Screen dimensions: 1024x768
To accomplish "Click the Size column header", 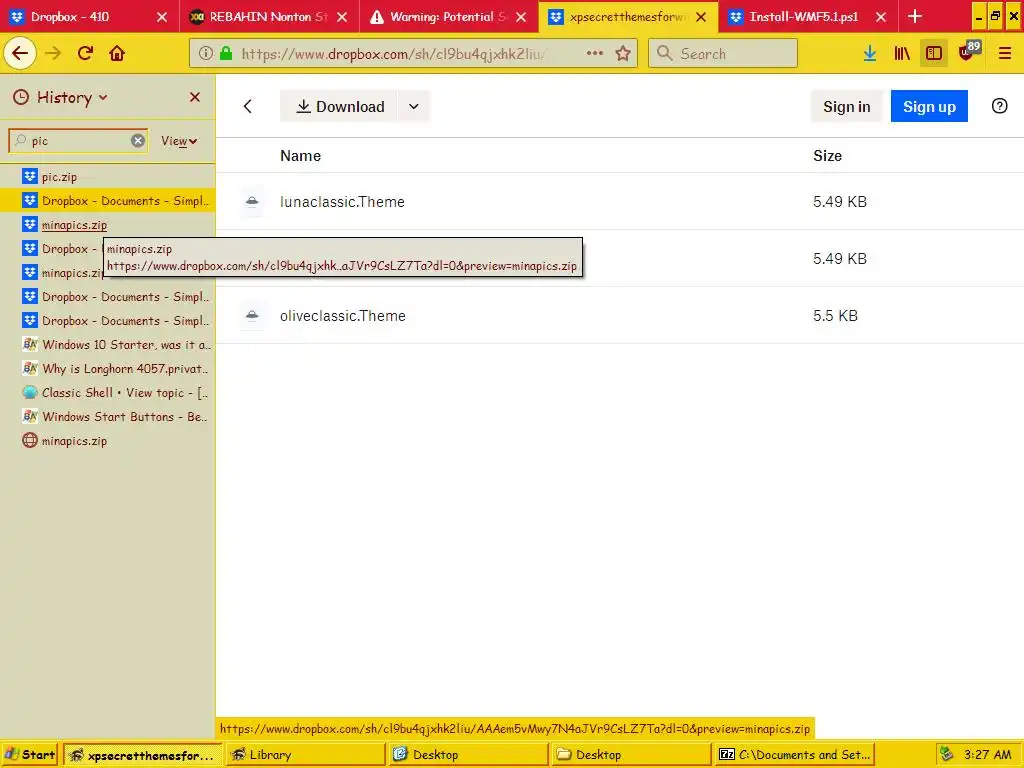I will [827, 156].
